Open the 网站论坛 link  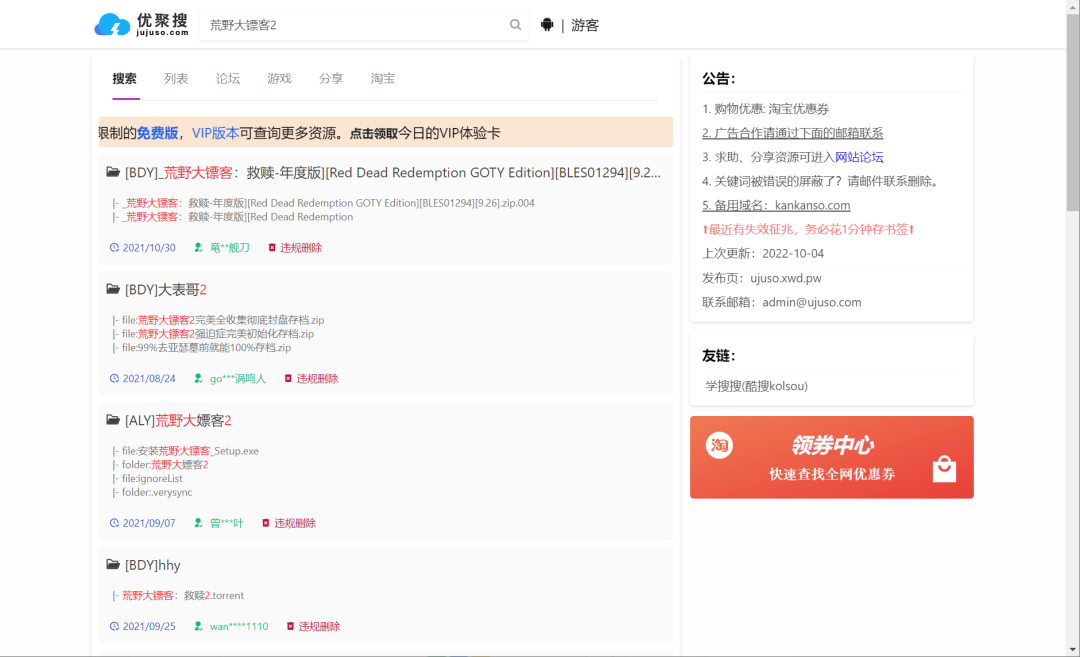(x=859, y=157)
